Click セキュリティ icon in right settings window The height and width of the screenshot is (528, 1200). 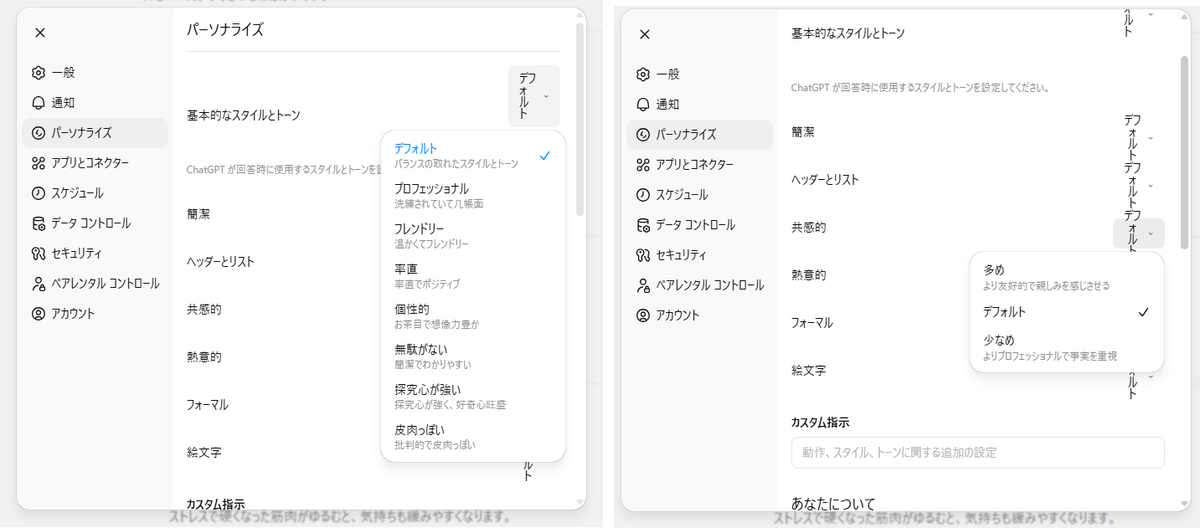[x=644, y=255]
